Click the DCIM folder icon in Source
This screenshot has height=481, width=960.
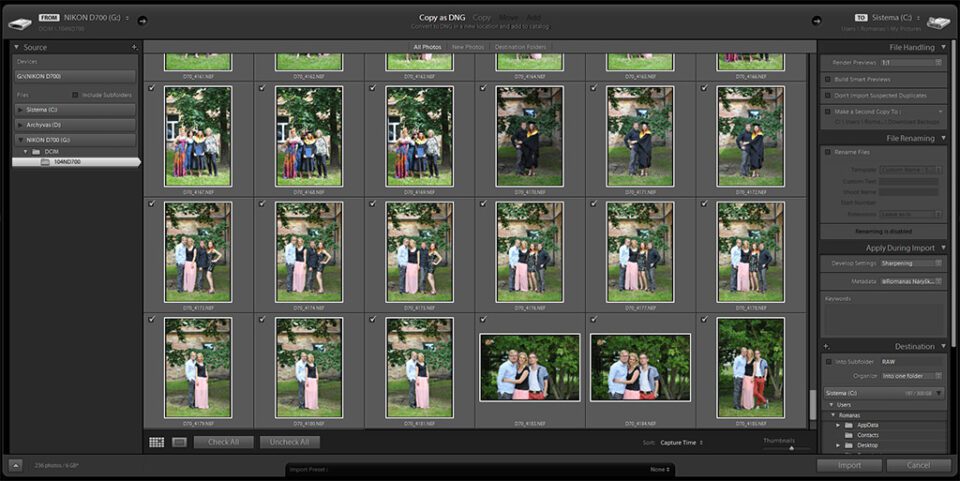click(36, 151)
